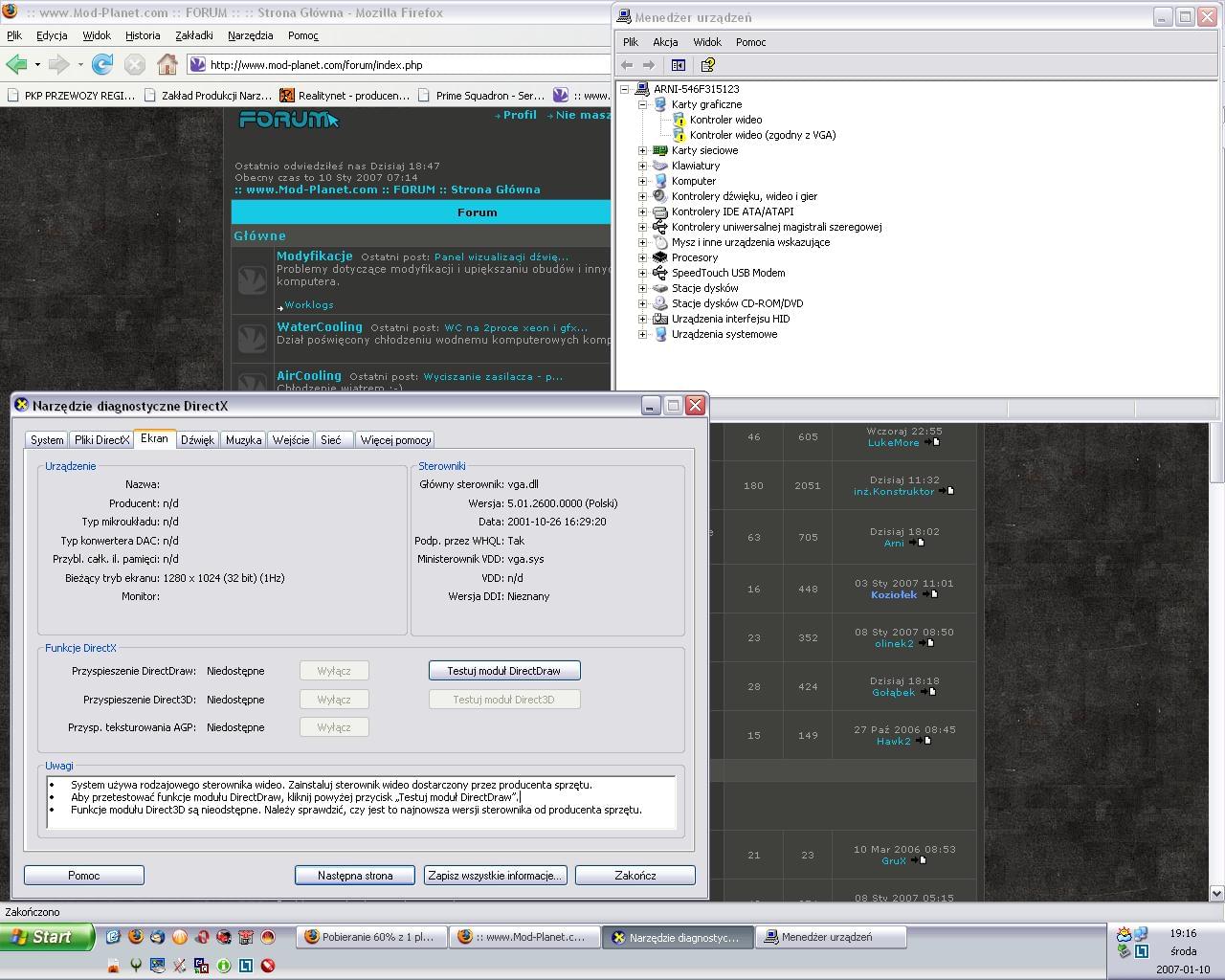The height and width of the screenshot is (980, 1225).
Task: Click last-post arrow icon beside inż.Konstruktor
Action: 947,491
